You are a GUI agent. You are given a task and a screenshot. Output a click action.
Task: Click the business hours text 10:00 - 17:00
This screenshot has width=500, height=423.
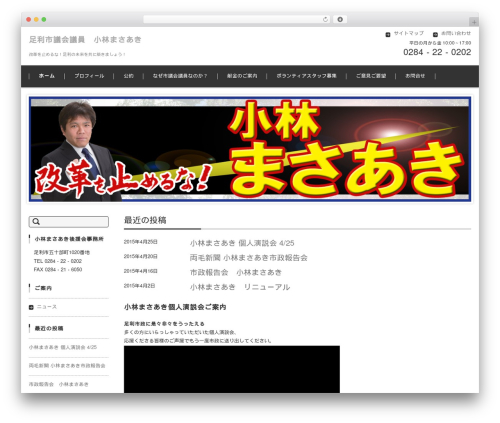pyautogui.click(x=440, y=43)
